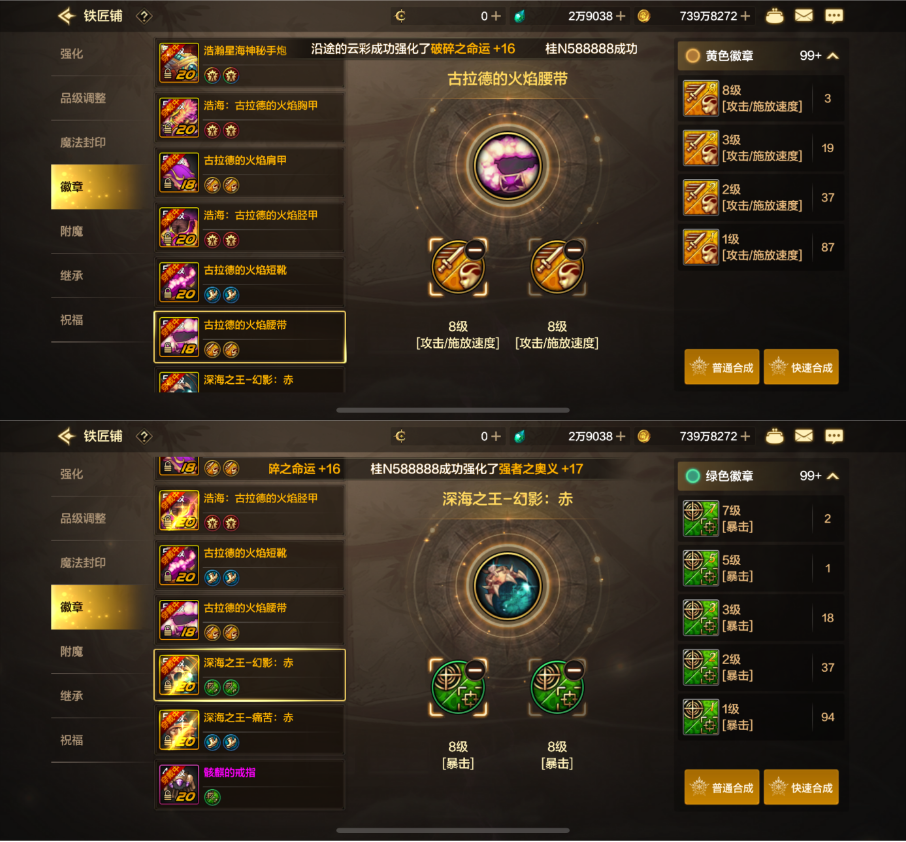Select the 7级 暴击 green emblem in list

pyautogui.click(x=761, y=518)
